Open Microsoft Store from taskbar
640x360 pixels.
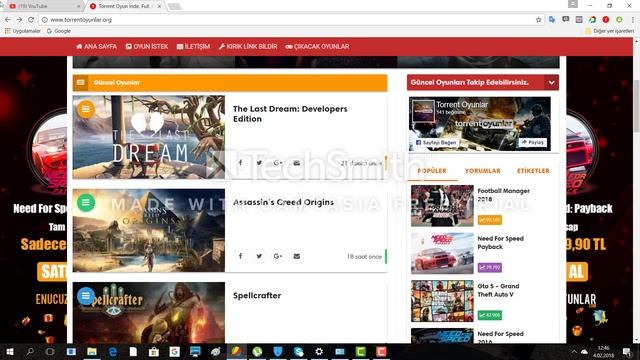pos(154,351)
